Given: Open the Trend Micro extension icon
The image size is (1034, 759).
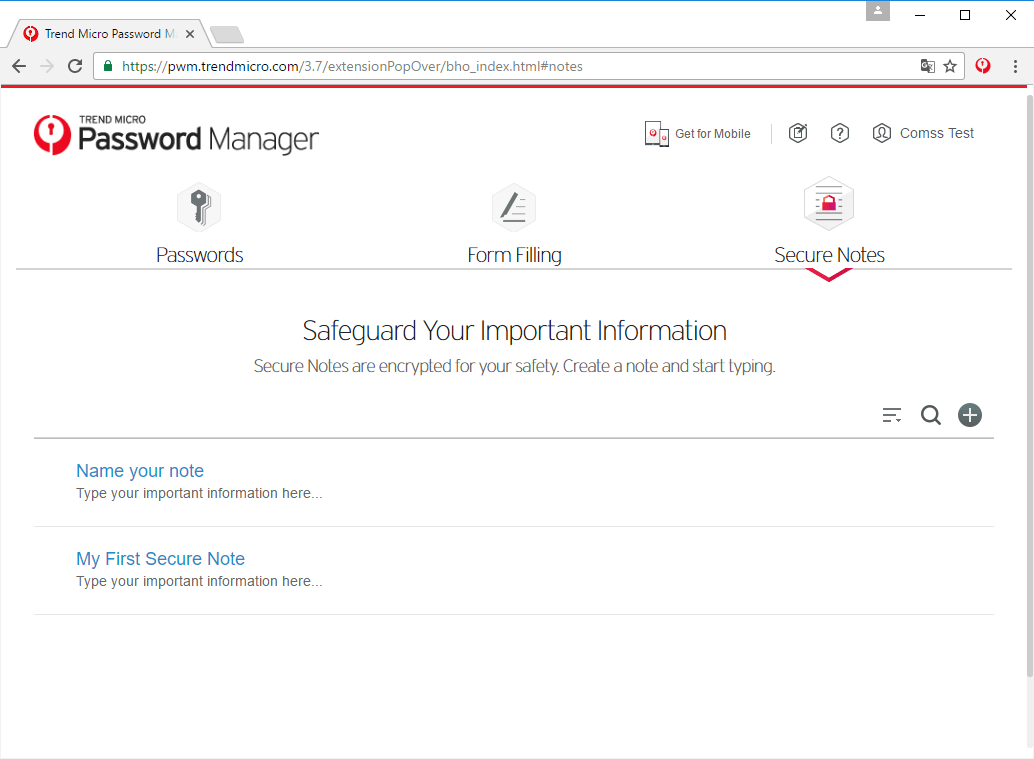Looking at the screenshot, I should [x=983, y=66].
